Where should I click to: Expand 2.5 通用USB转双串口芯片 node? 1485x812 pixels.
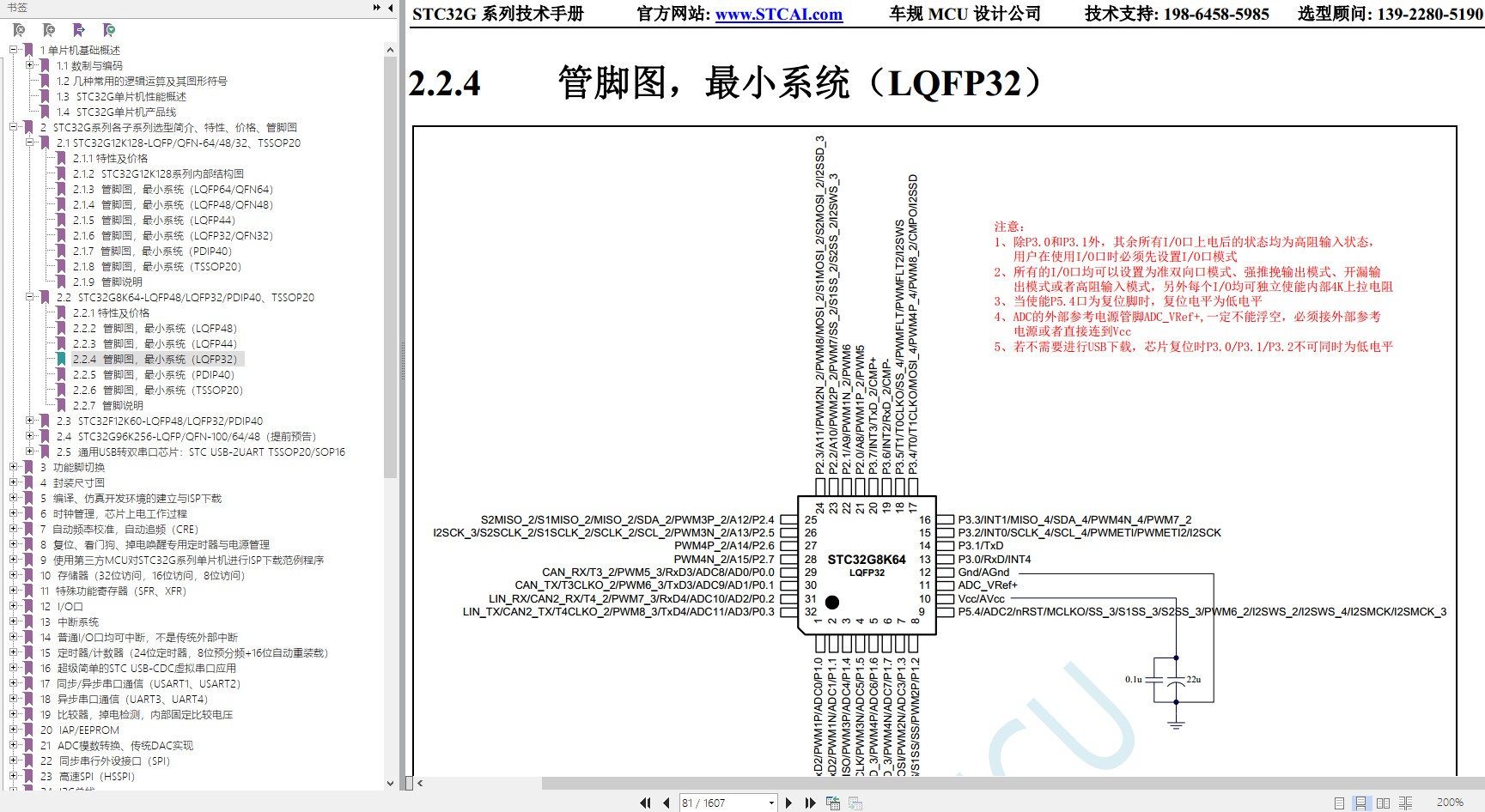pos(30,452)
